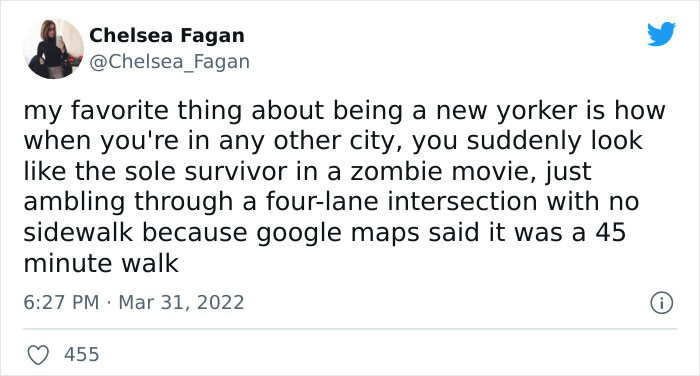This screenshot has height=376, width=700.
Task: View the 455 likes count
Action: tap(82, 355)
